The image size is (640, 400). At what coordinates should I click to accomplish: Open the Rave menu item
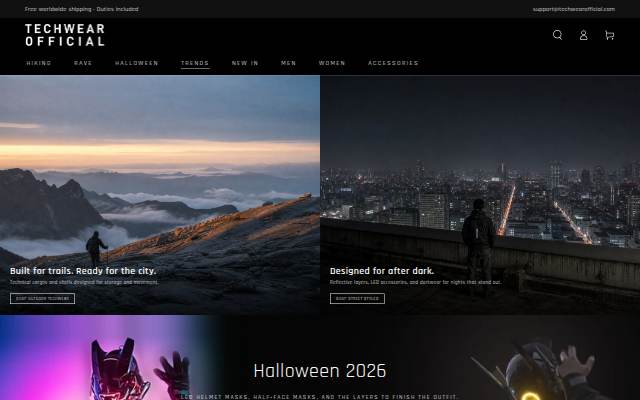click(83, 63)
